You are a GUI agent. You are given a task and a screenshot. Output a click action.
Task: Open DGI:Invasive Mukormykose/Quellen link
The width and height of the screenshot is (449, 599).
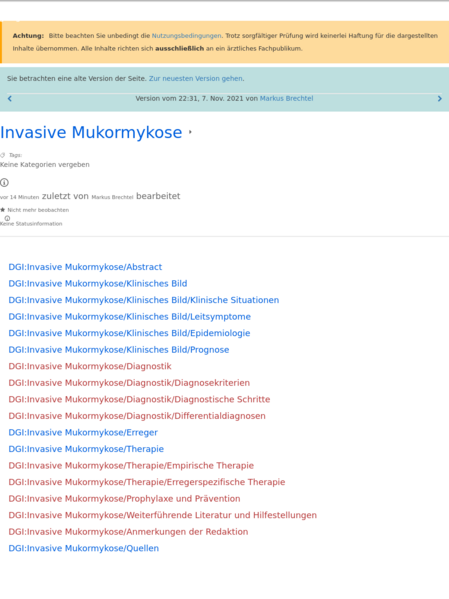tap(84, 548)
